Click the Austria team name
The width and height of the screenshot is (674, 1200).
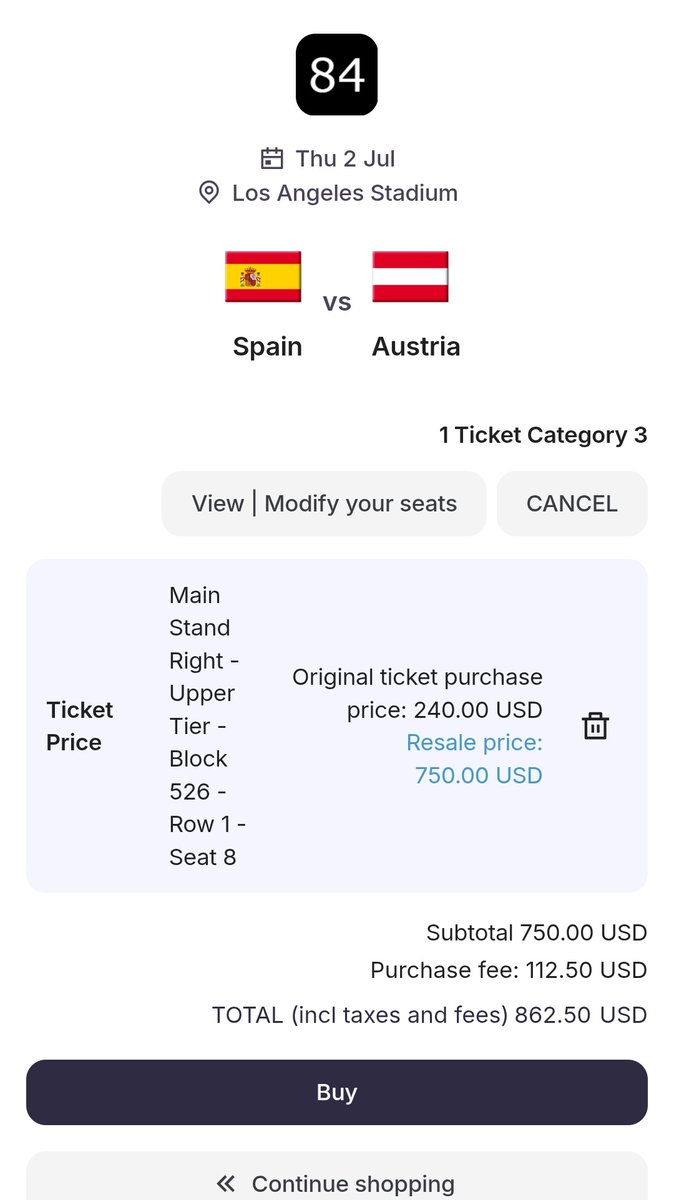coord(416,347)
